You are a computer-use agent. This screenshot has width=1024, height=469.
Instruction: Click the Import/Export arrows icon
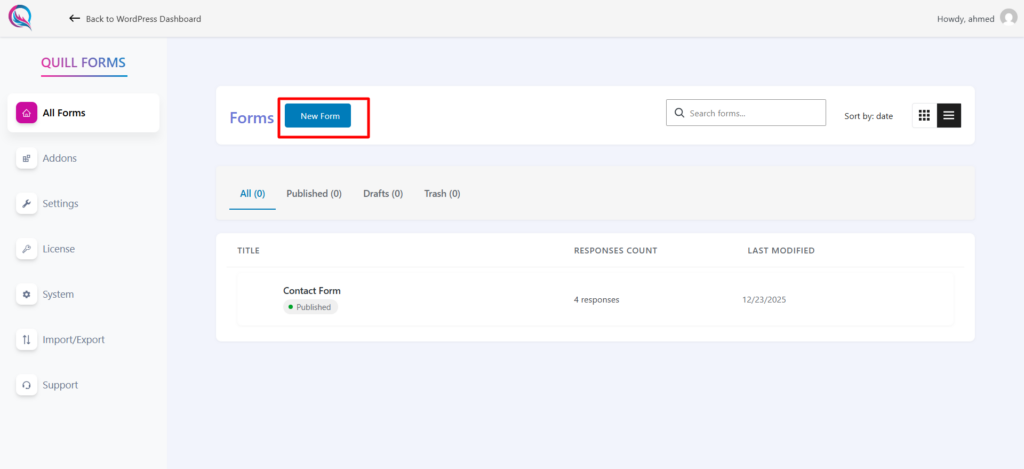(x=27, y=340)
